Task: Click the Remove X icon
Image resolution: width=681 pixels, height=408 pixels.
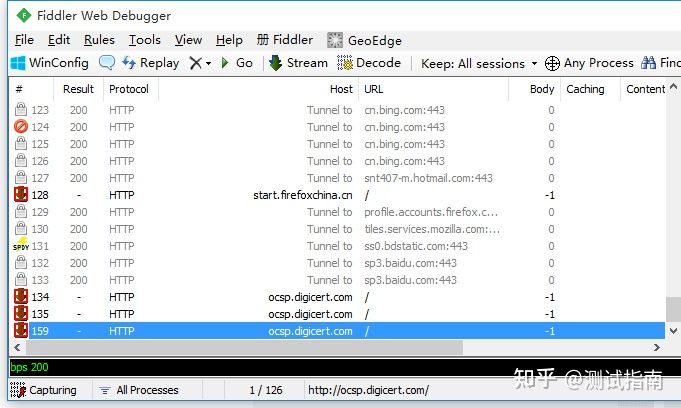Action: point(195,63)
